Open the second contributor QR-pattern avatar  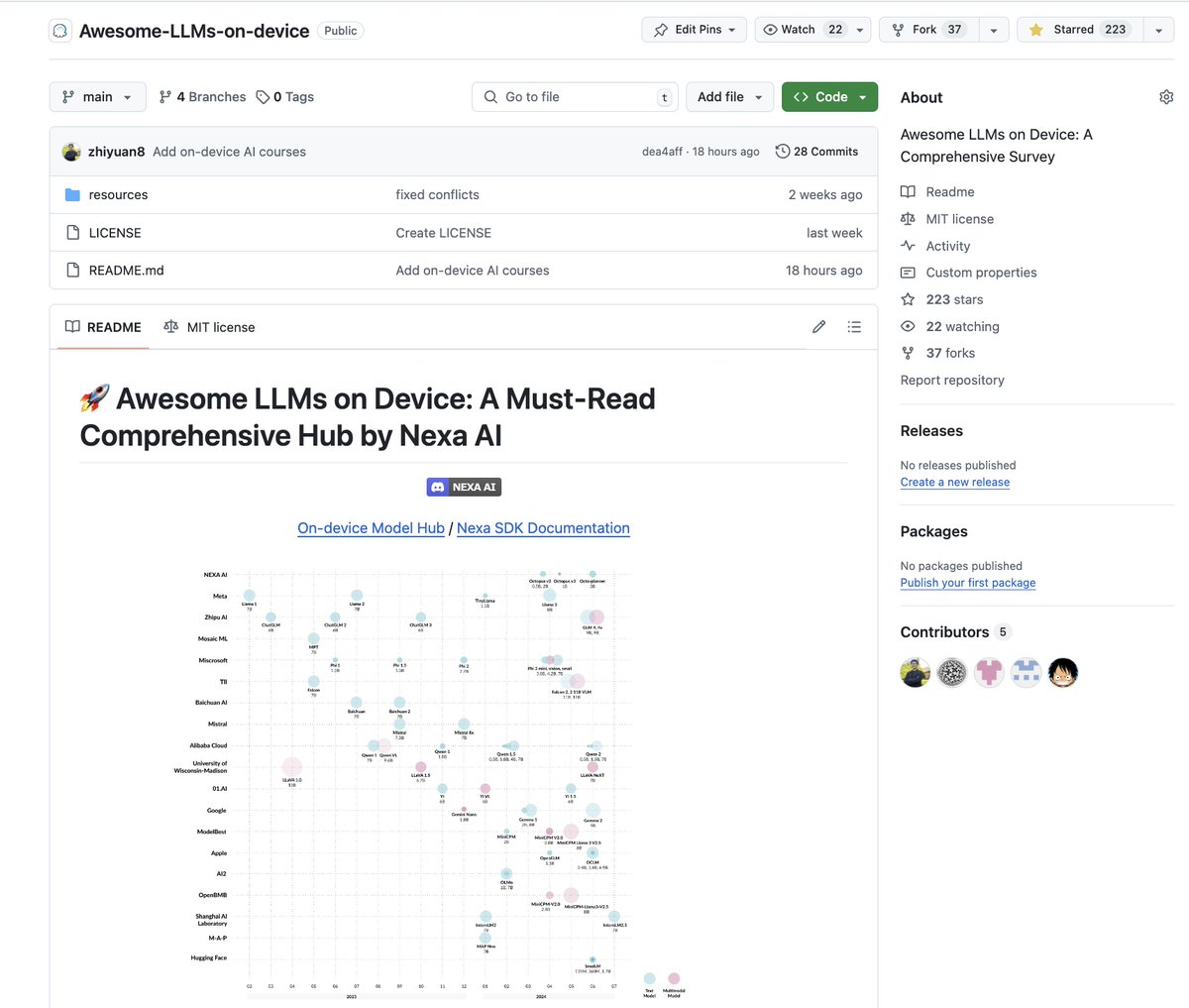(952, 673)
